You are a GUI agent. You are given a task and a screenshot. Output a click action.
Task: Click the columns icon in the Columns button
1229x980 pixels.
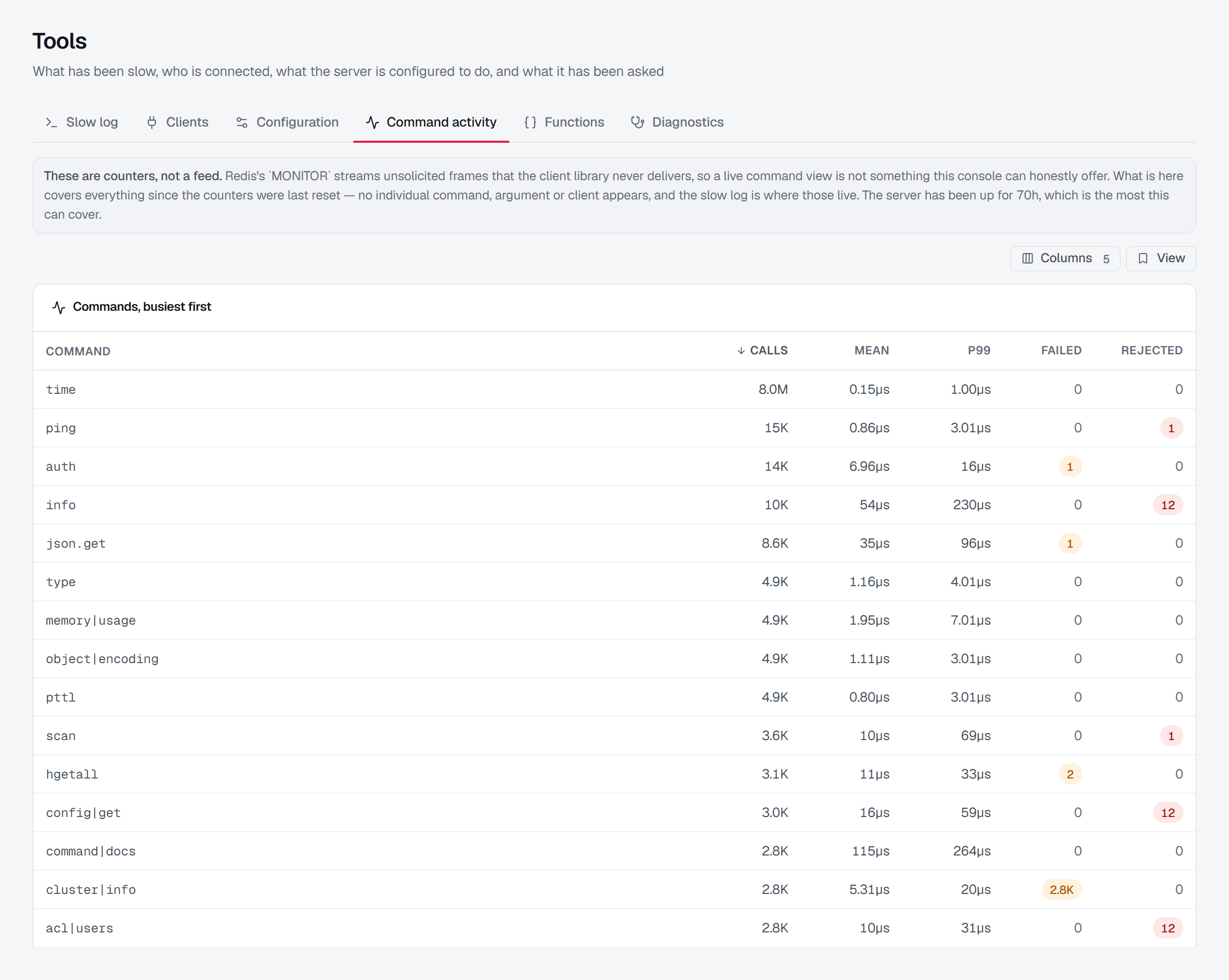[x=1028, y=258]
